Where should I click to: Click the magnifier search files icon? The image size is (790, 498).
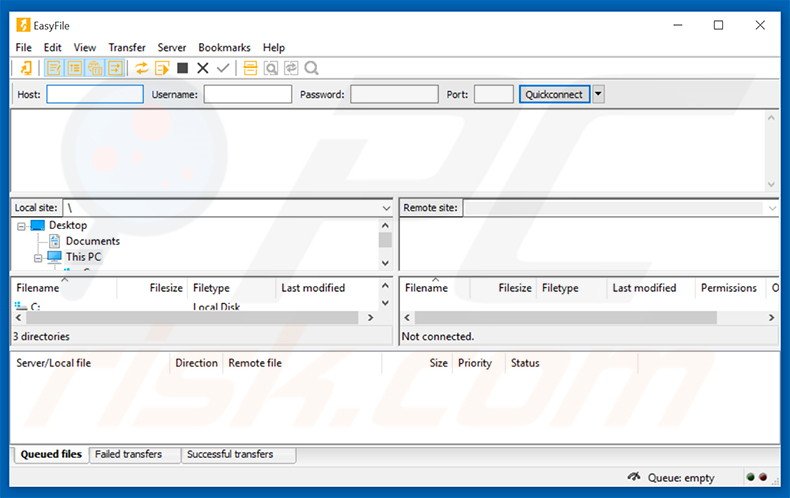point(311,68)
